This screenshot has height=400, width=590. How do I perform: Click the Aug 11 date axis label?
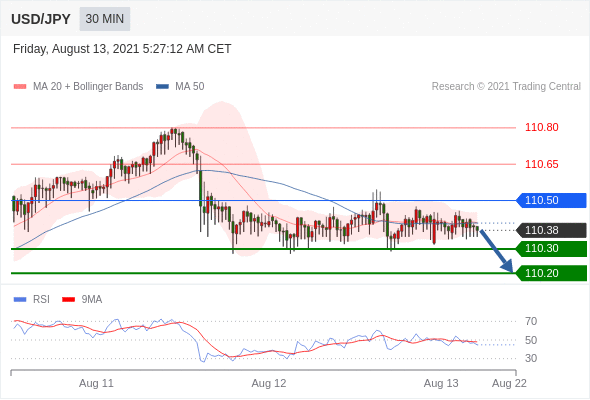point(96,383)
